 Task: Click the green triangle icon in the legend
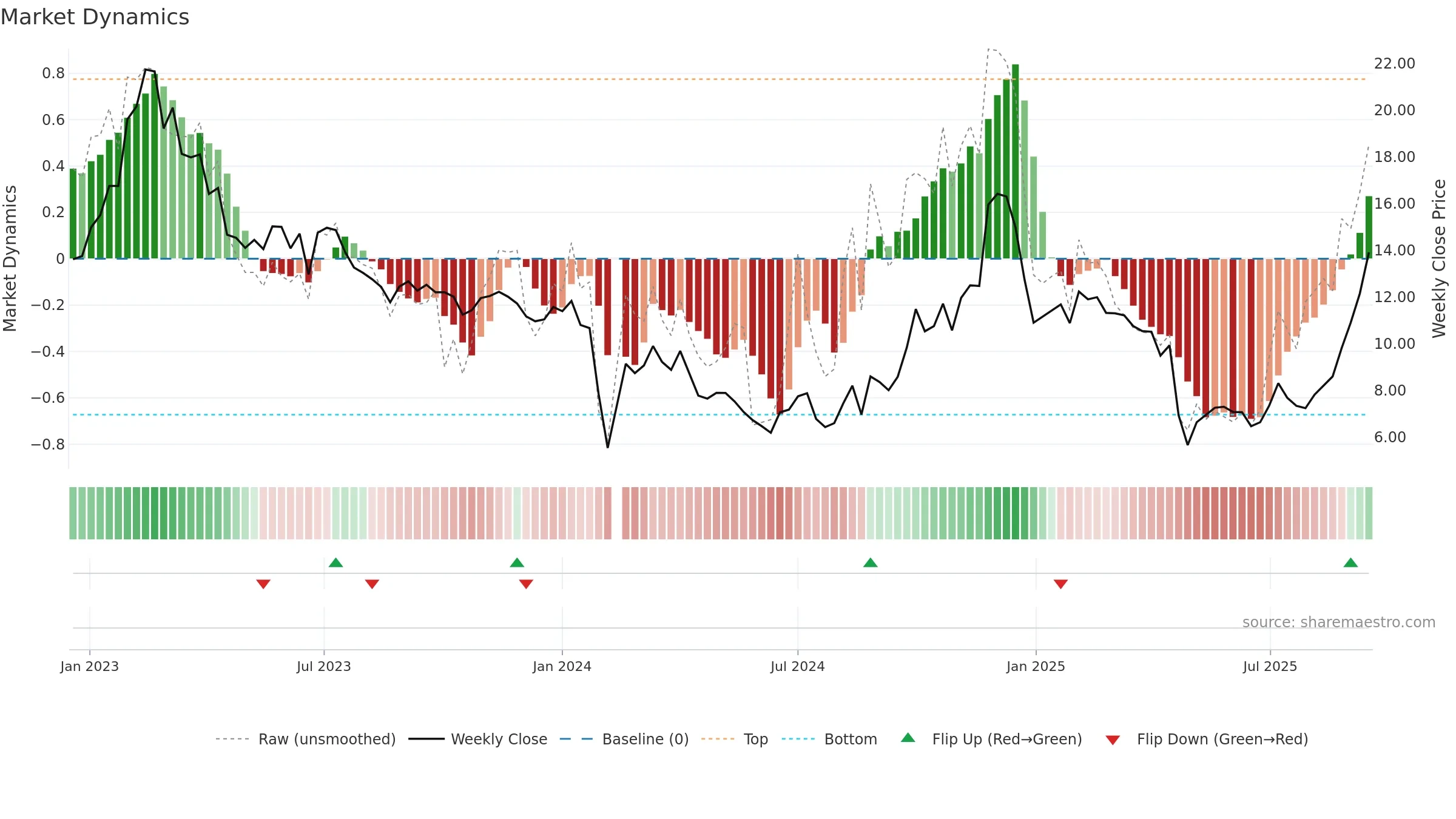pos(908,738)
